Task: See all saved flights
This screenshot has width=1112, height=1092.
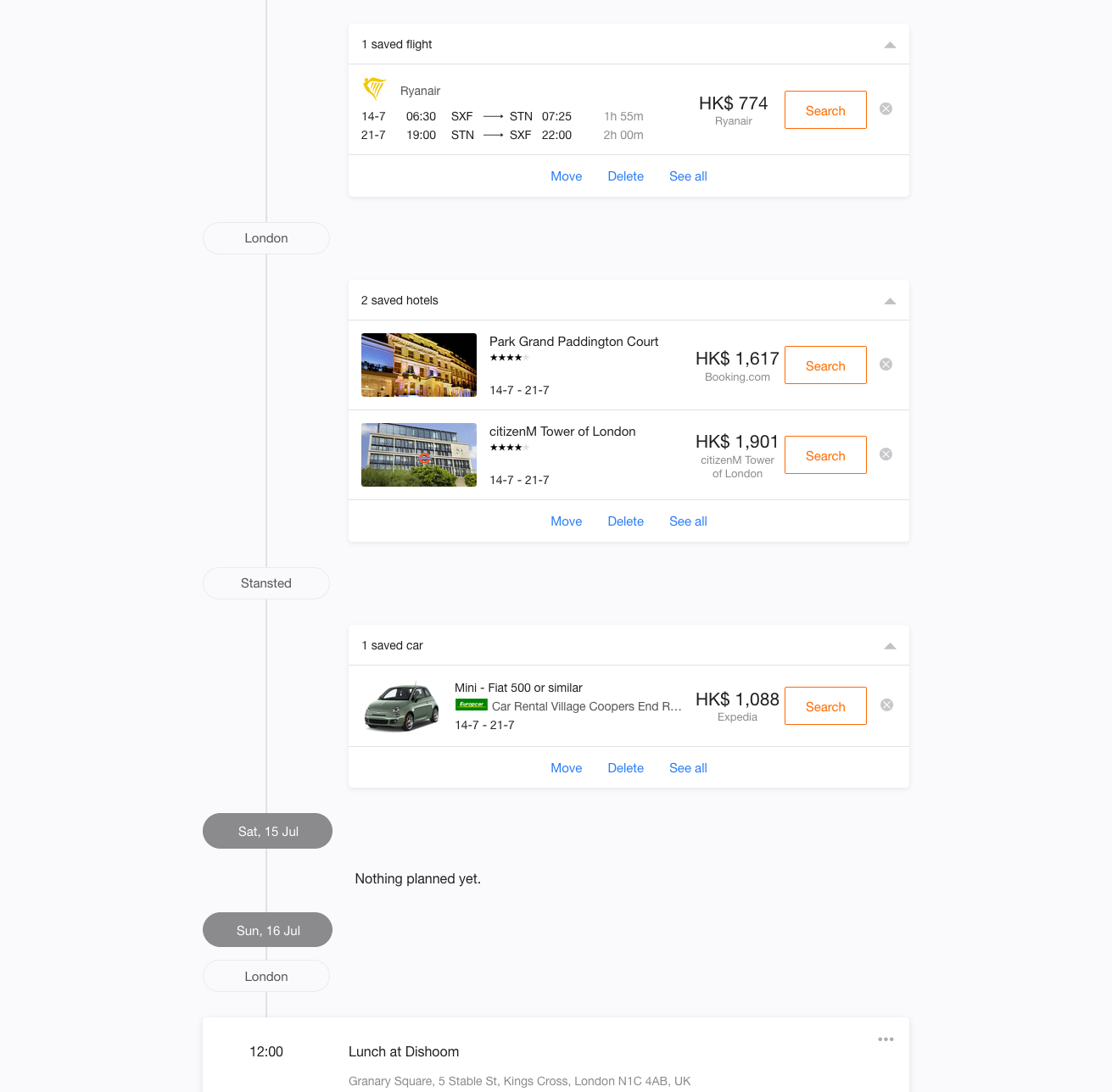Action: pyautogui.click(x=688, y=176)
